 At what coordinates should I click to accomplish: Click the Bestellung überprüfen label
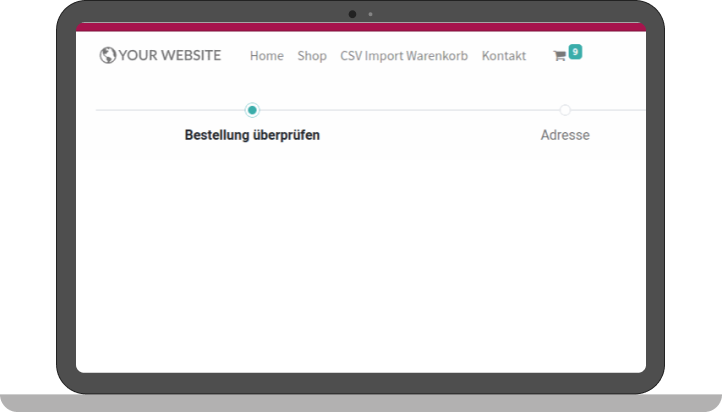(252, 135)
